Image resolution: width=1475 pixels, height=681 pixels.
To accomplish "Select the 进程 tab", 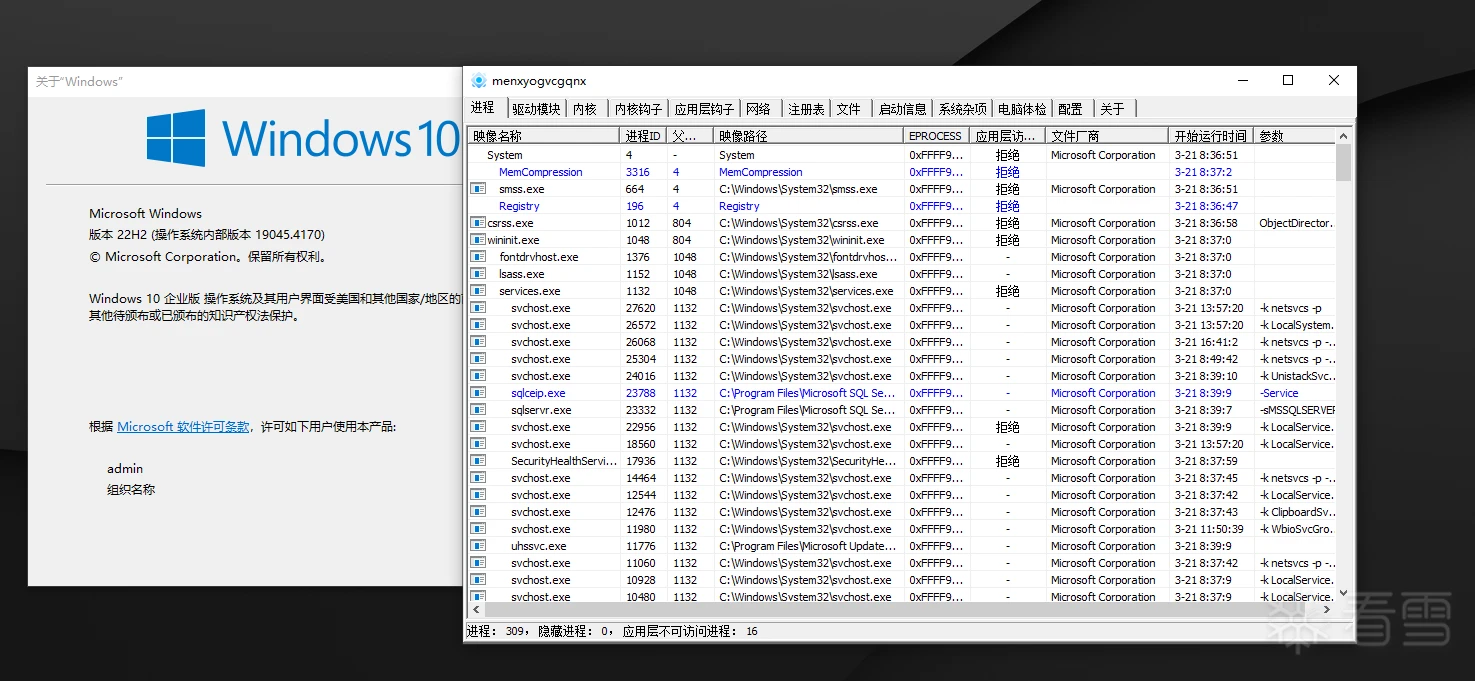I will coord(483,108).
